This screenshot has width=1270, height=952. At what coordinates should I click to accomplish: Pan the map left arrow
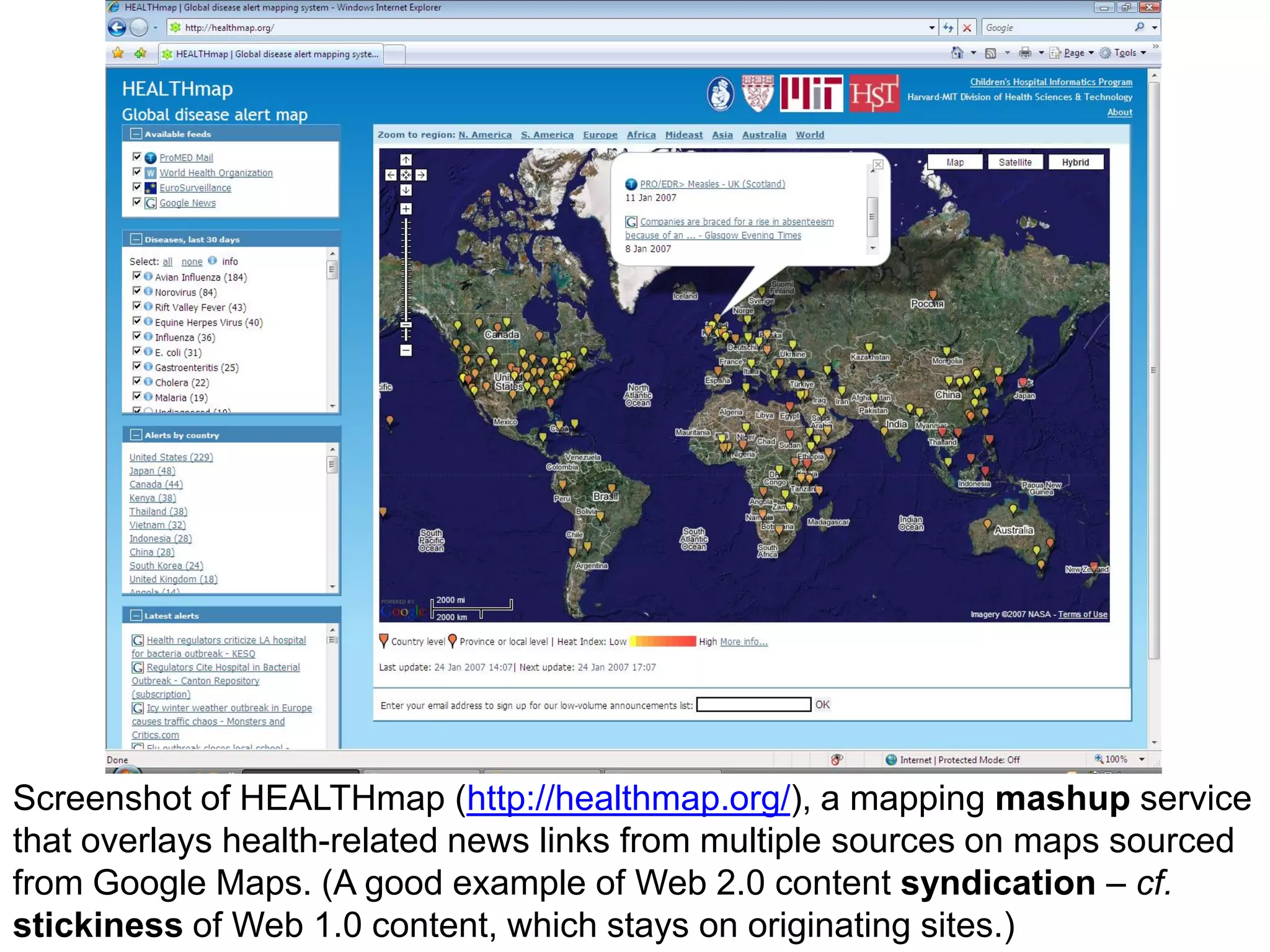pyautogui.click(x=391, y=175)
